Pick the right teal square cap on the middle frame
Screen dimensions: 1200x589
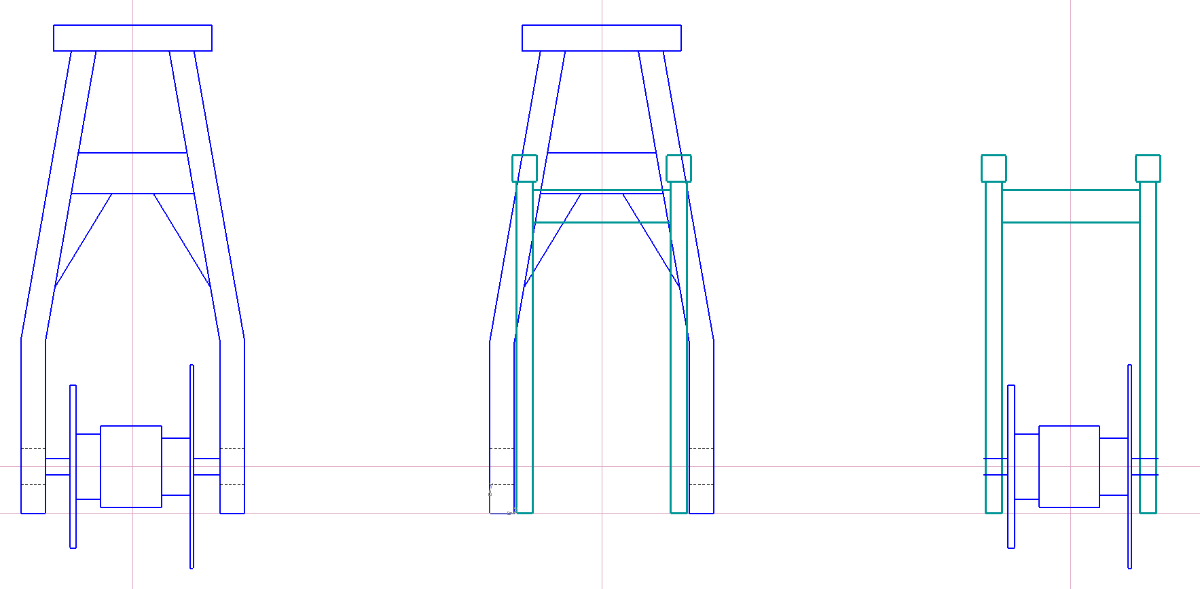[x=679, y=168]
